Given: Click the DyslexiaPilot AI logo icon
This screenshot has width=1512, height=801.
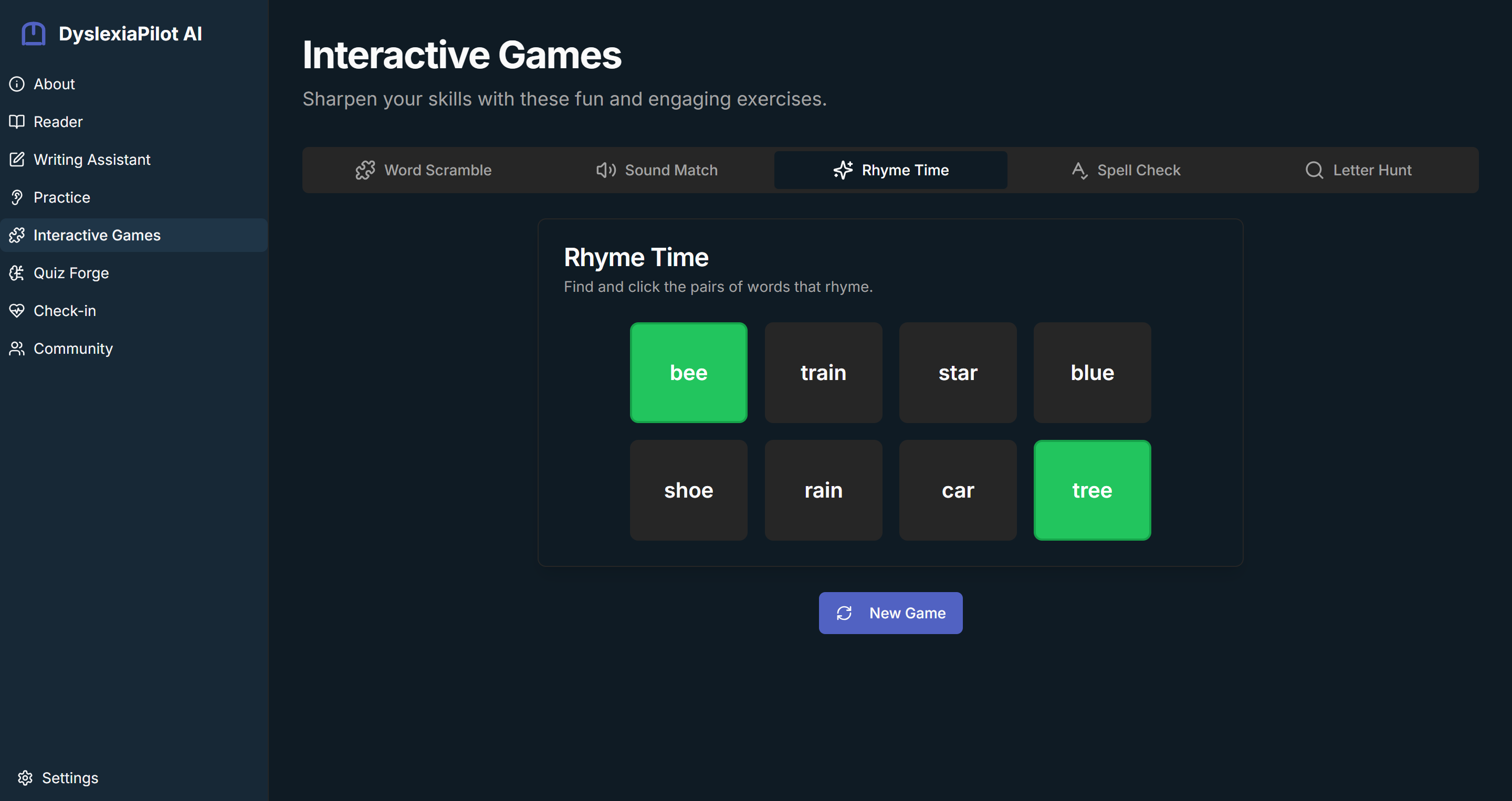Looking at the screenshot, I should pos(34,34).
